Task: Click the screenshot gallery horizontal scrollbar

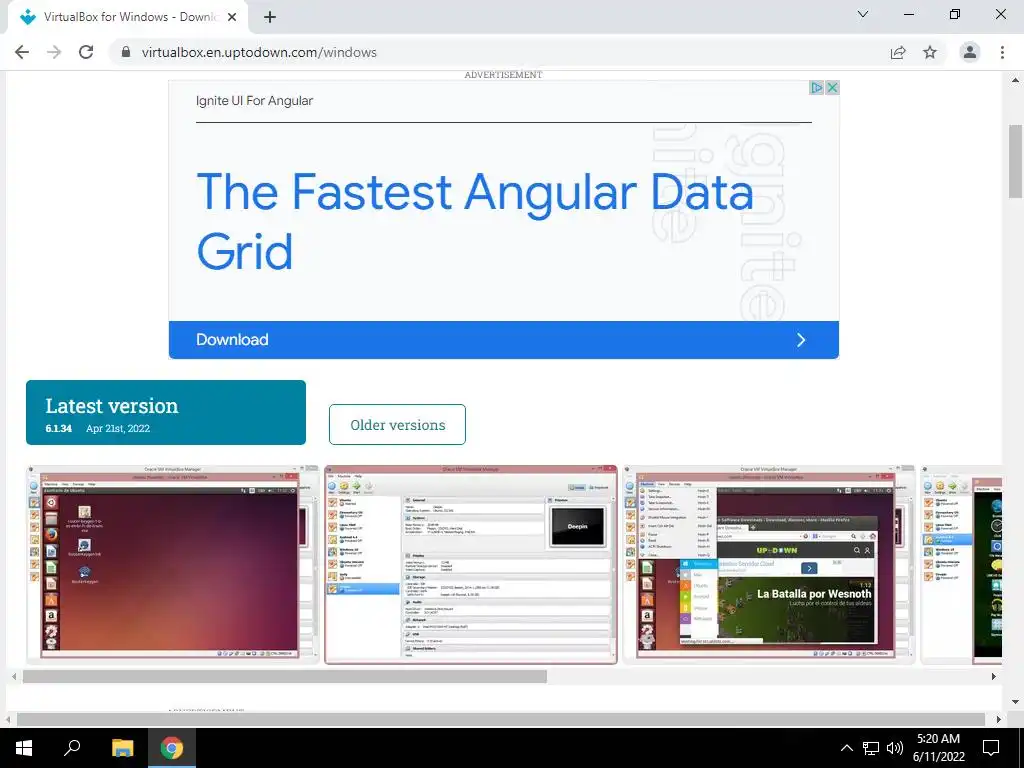Action: pyautogui.click(x=285, y=677)
